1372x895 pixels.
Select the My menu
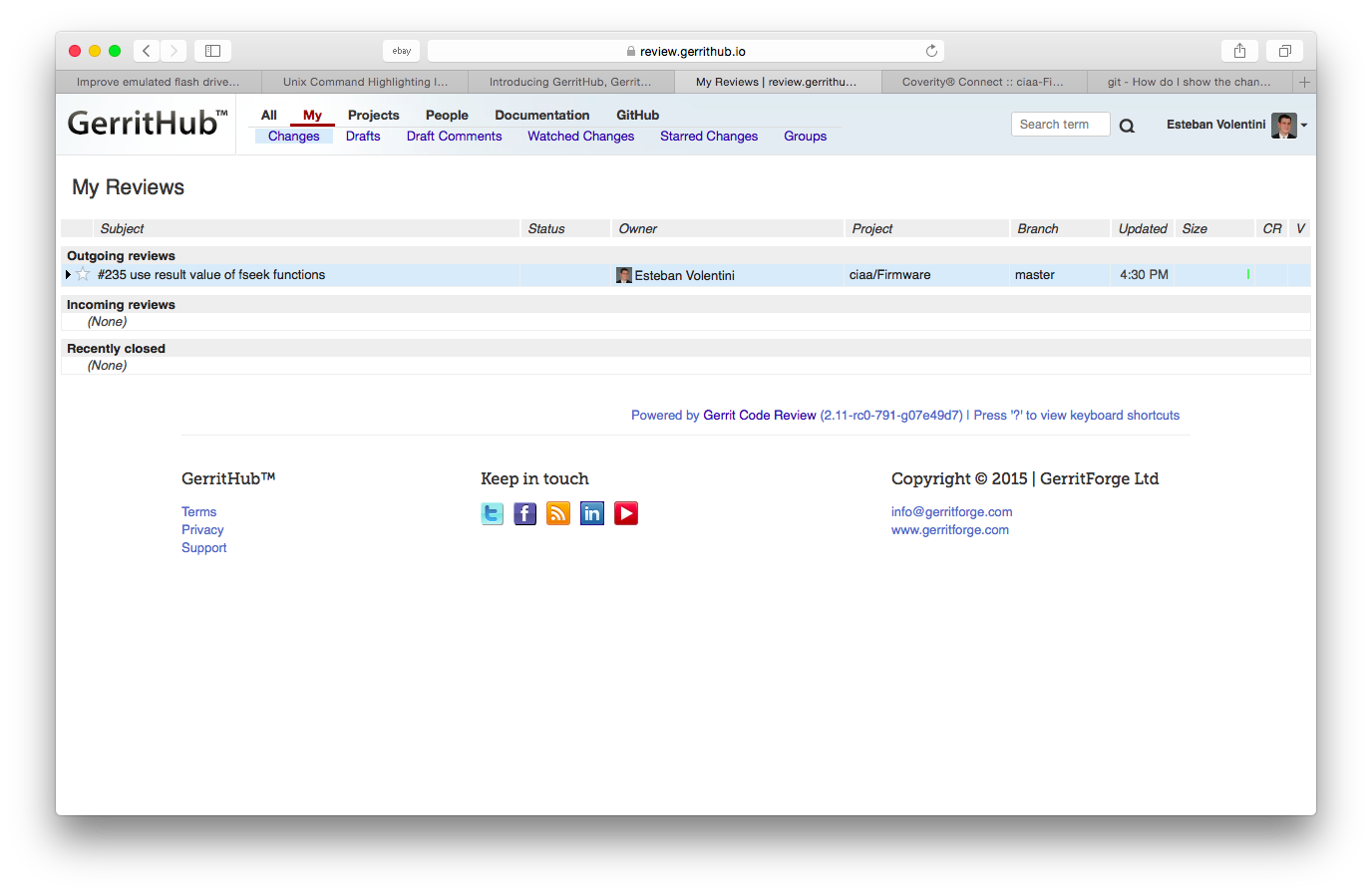[x=312, y=115]
